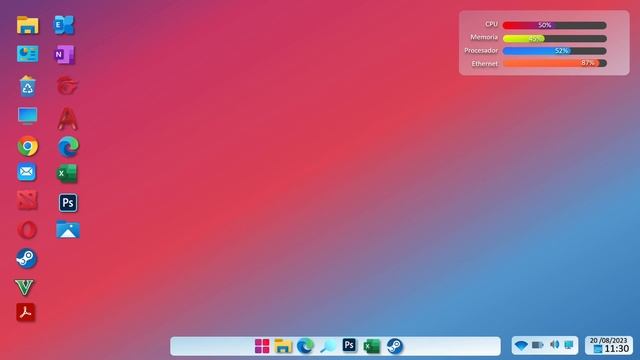This screenshot has width=640, height=360.
Task: Click the Ethernet label in widget
Action: [484, 63]
